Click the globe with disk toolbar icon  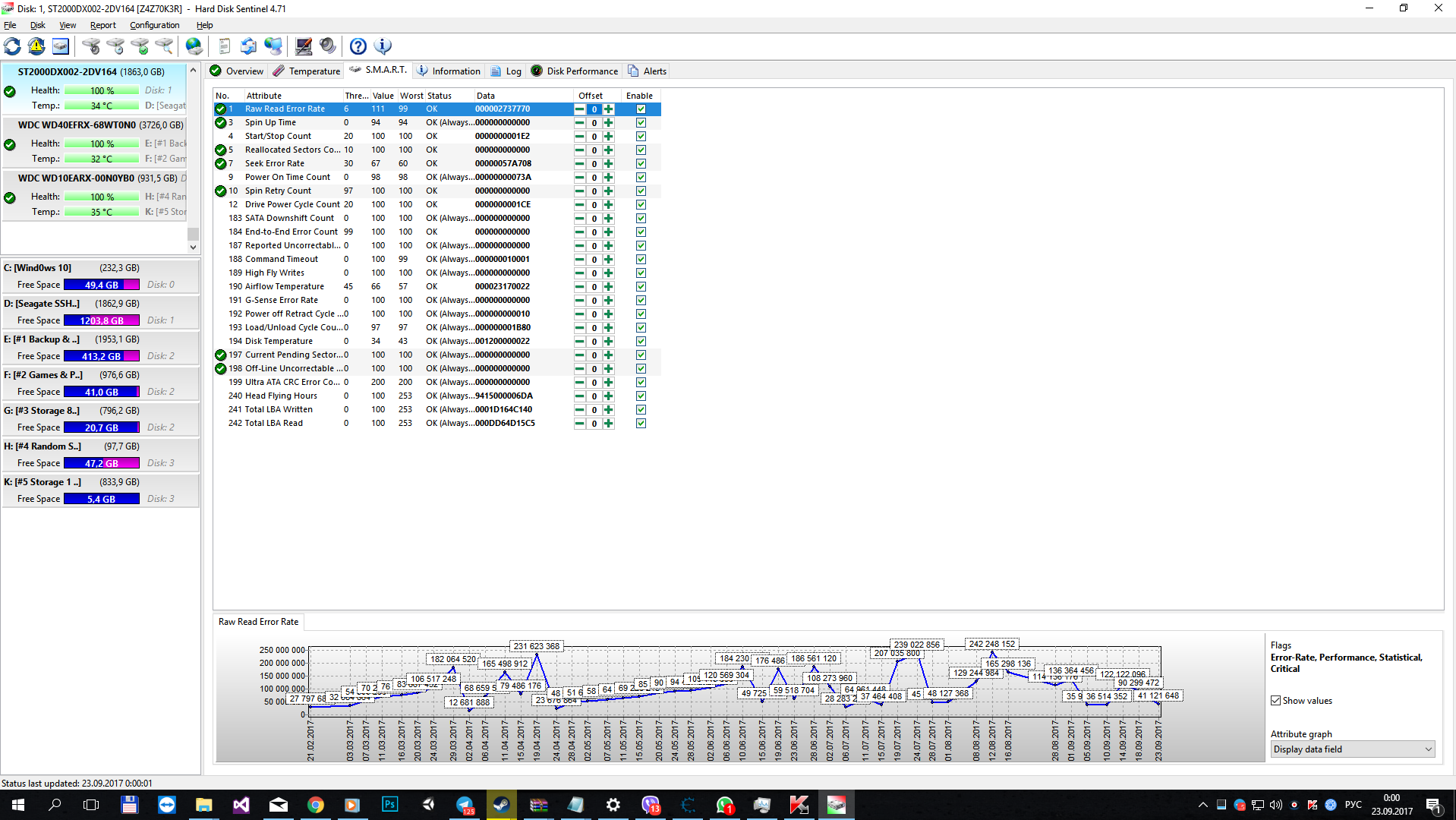(194, 46)
